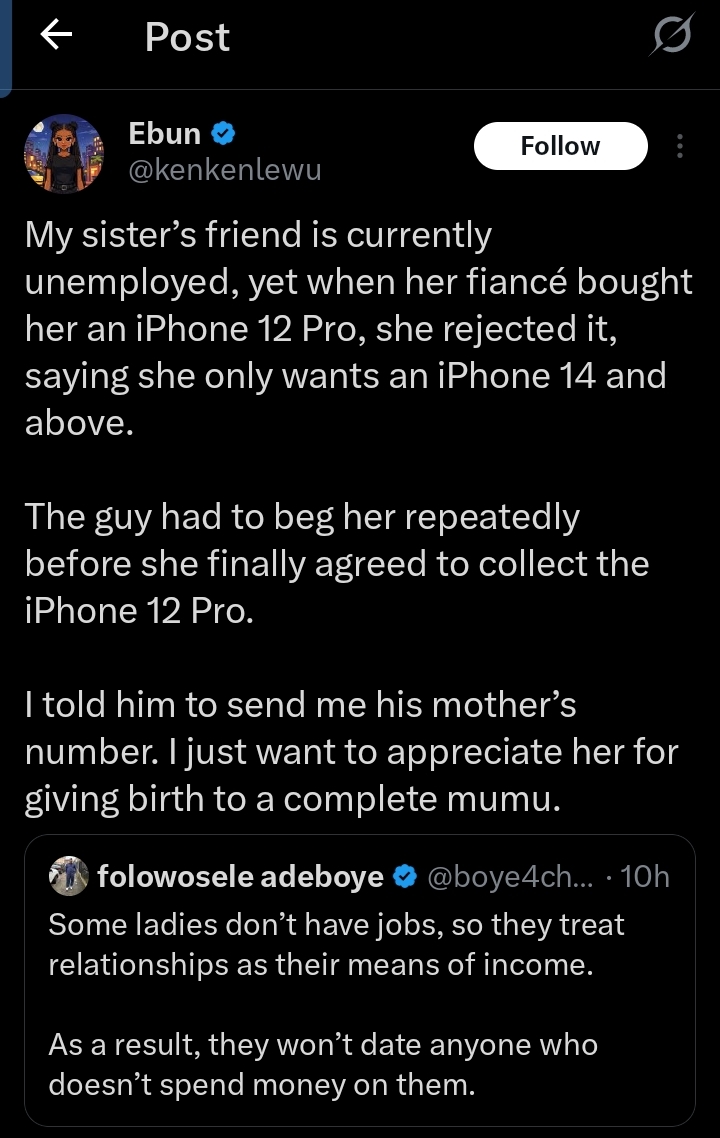Screen dimensions: 720x1138
Task: Tap the back arrow to go back
Action: click(57, 37)
